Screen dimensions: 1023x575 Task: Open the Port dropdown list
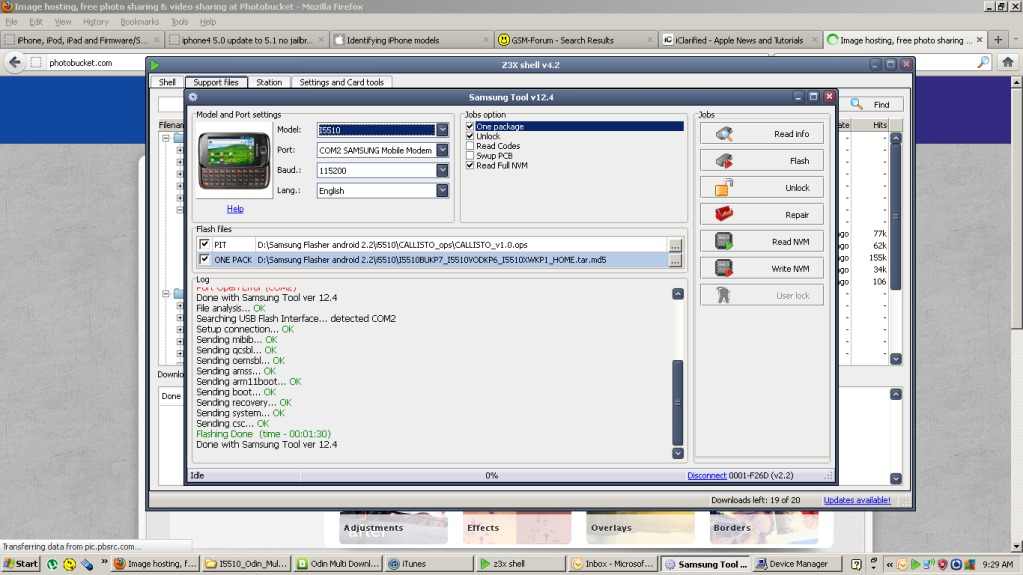click(x=442, y=150)
